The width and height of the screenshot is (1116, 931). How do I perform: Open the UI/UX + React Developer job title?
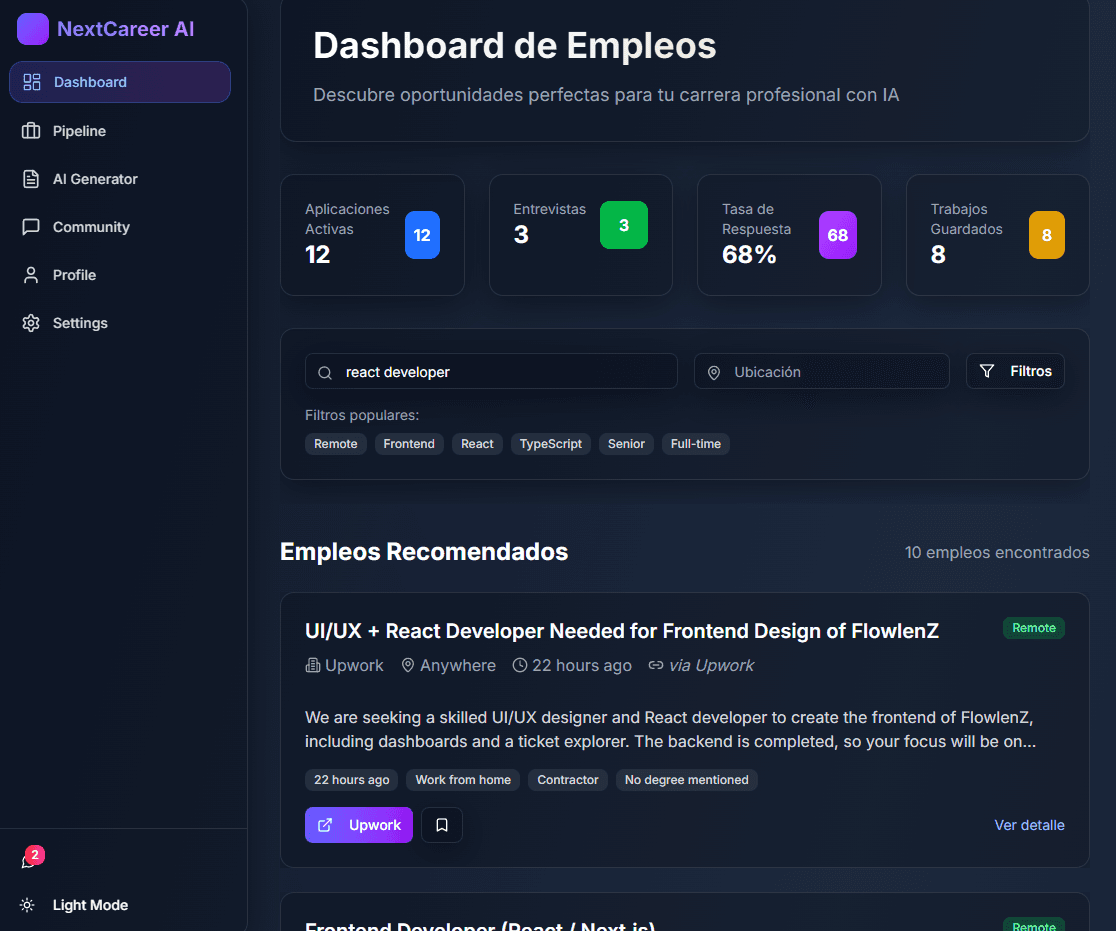(621, 631)
